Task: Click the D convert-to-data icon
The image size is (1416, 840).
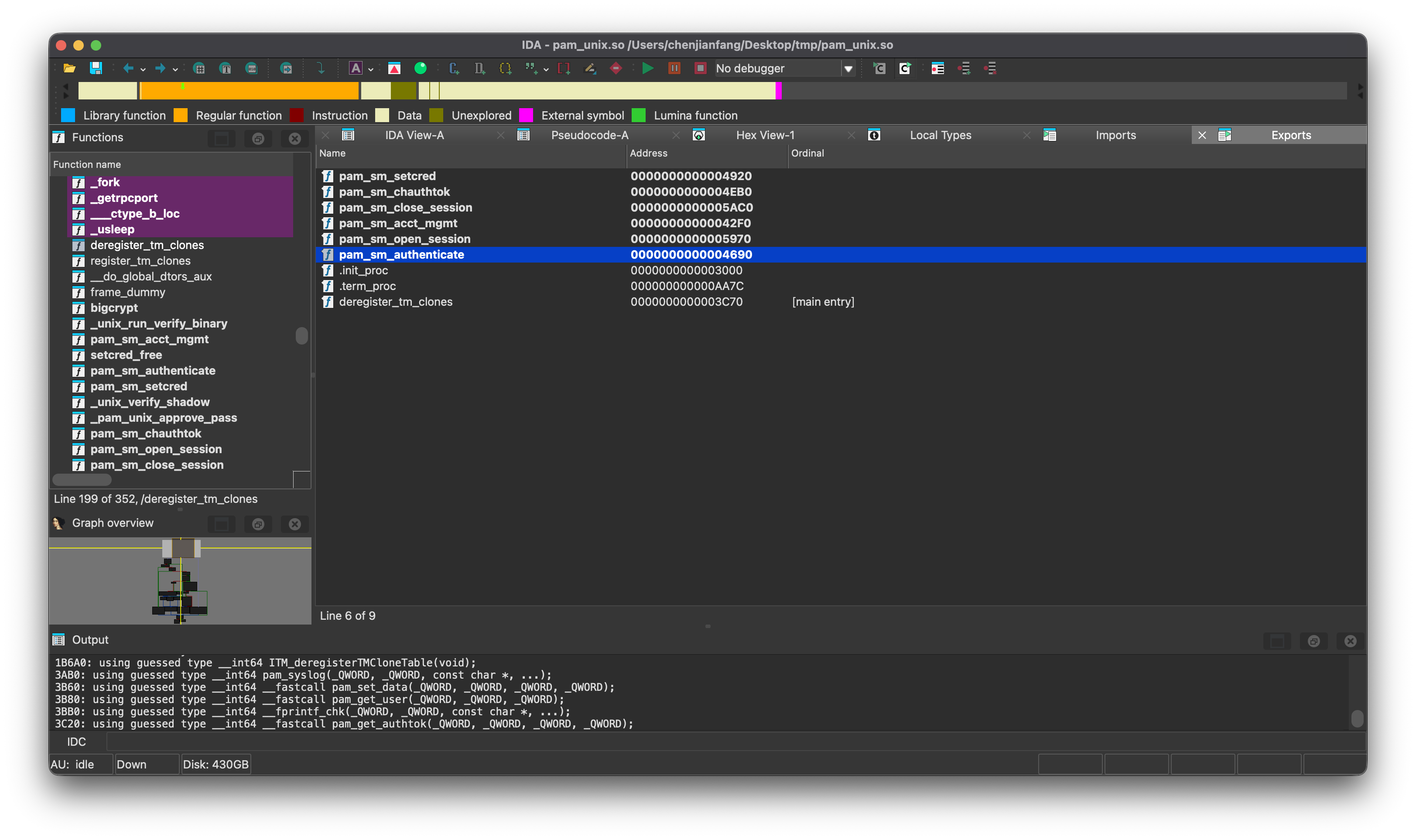Action: 479,68
